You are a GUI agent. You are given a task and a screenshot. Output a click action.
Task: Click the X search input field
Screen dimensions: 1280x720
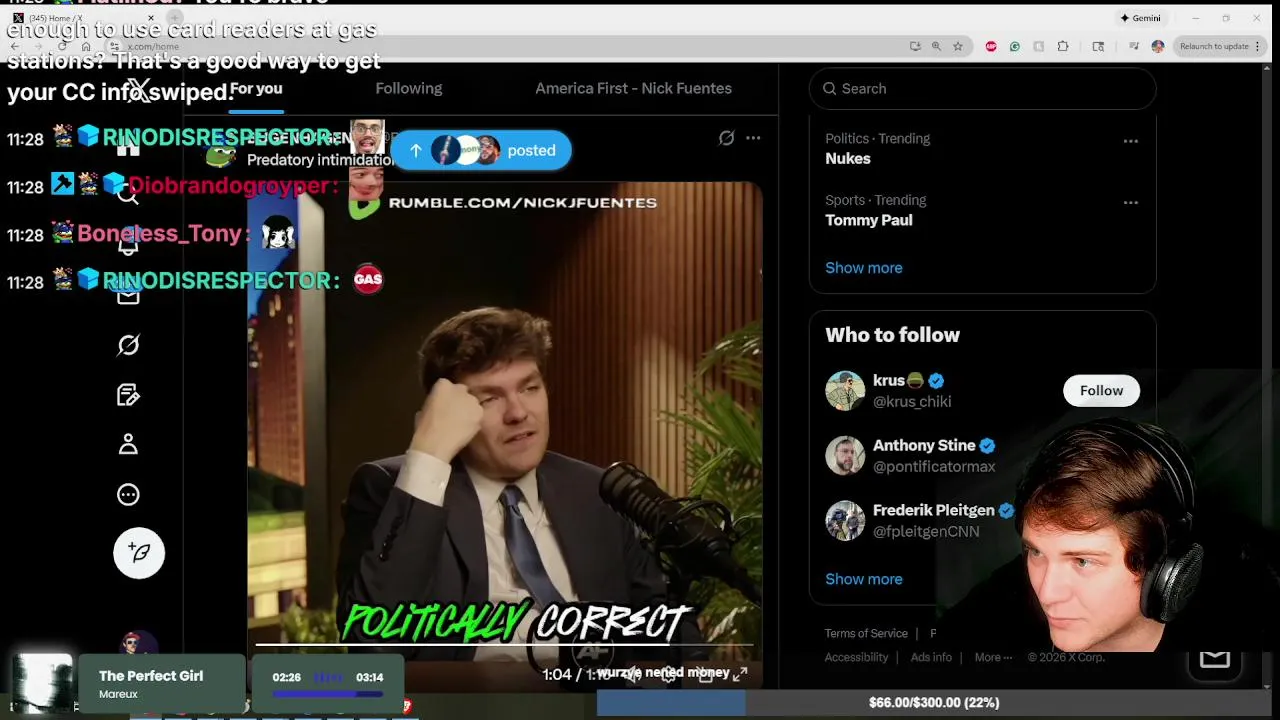983,88
